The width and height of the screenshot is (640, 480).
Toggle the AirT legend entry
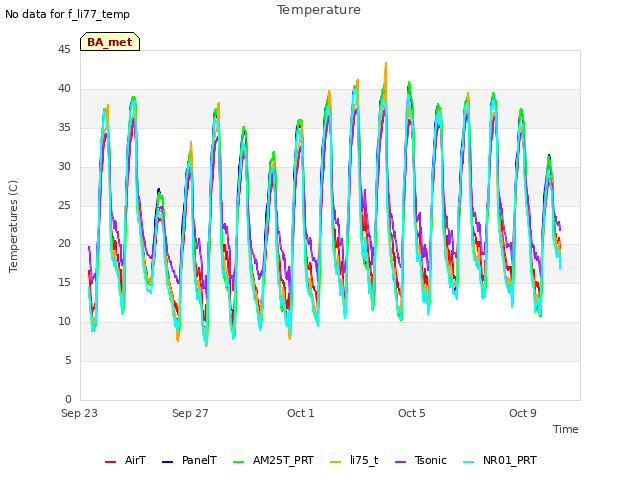[125, 460]
